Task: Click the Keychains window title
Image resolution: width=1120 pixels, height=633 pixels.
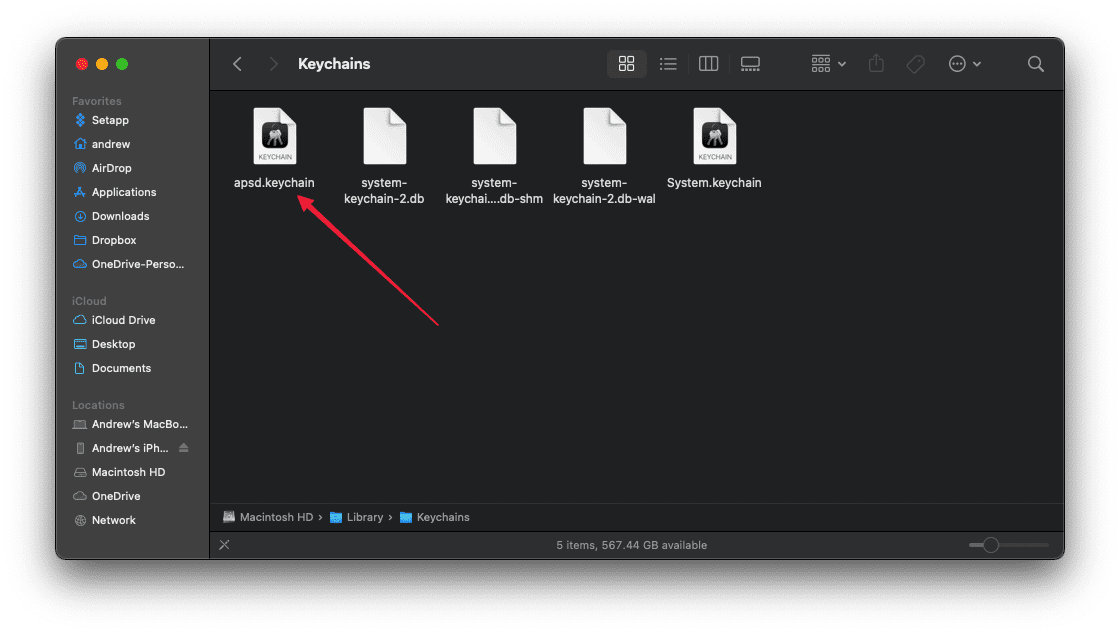Action: click(x=334, y=64)
